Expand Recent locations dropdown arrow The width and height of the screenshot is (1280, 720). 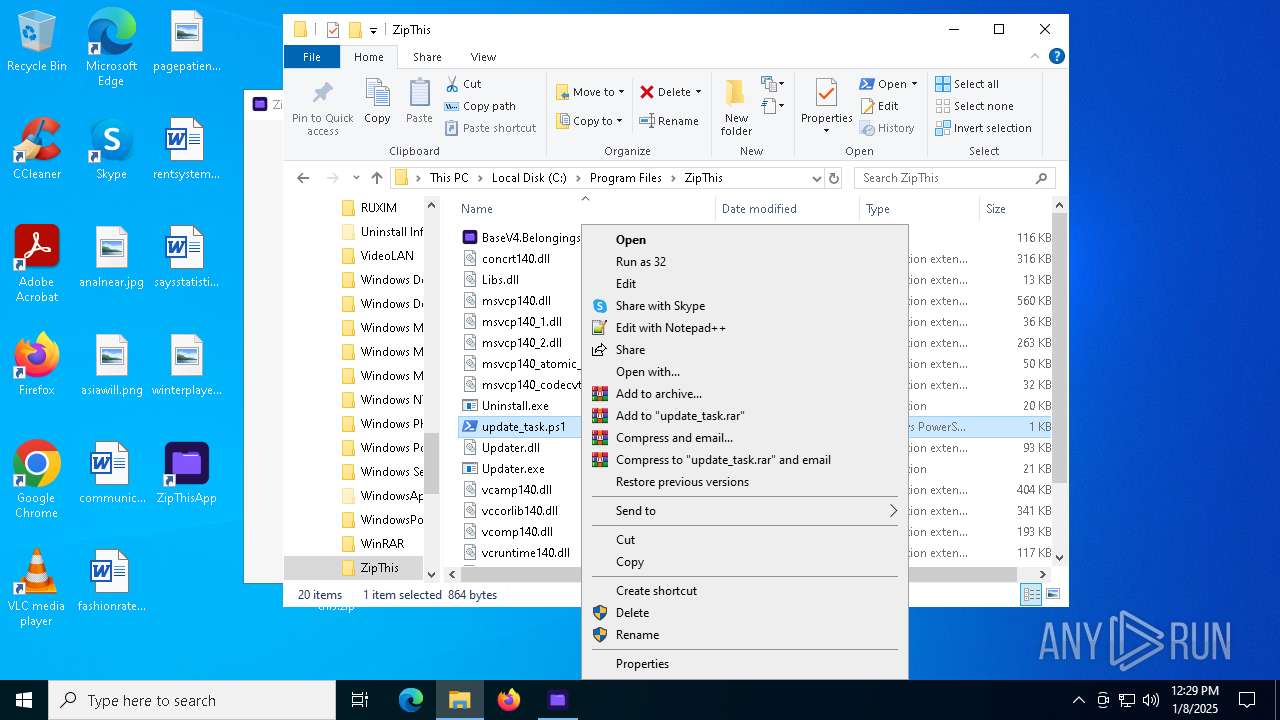(356, 178)
